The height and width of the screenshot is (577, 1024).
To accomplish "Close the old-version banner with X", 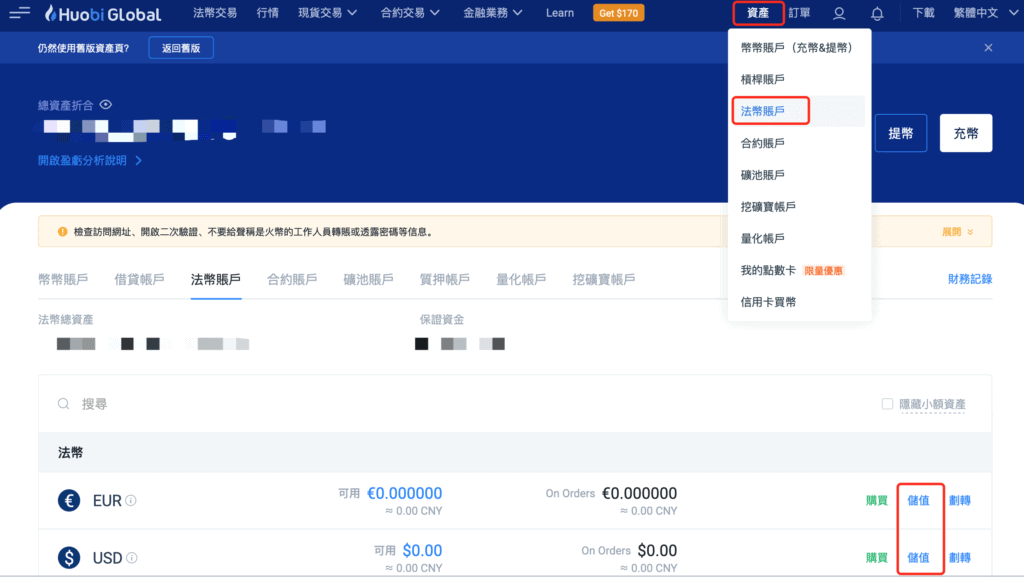I will click(988, 48).
